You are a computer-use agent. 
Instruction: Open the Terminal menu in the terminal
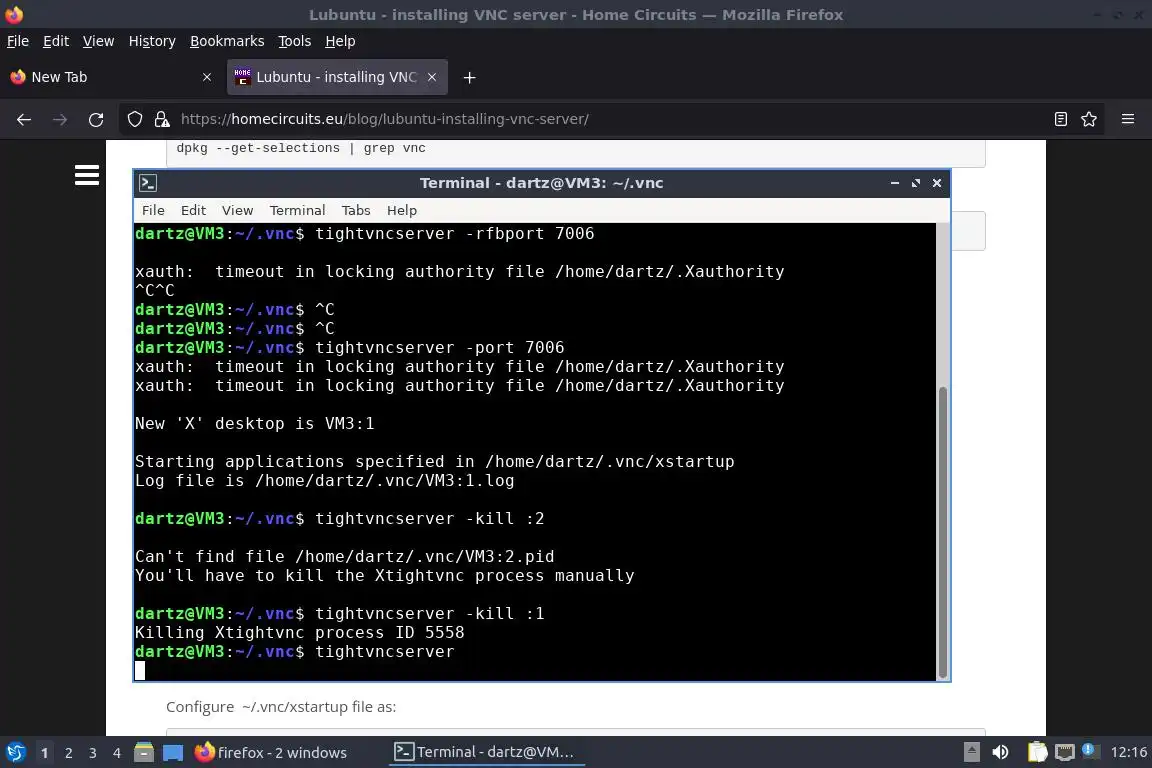[297, 210]
